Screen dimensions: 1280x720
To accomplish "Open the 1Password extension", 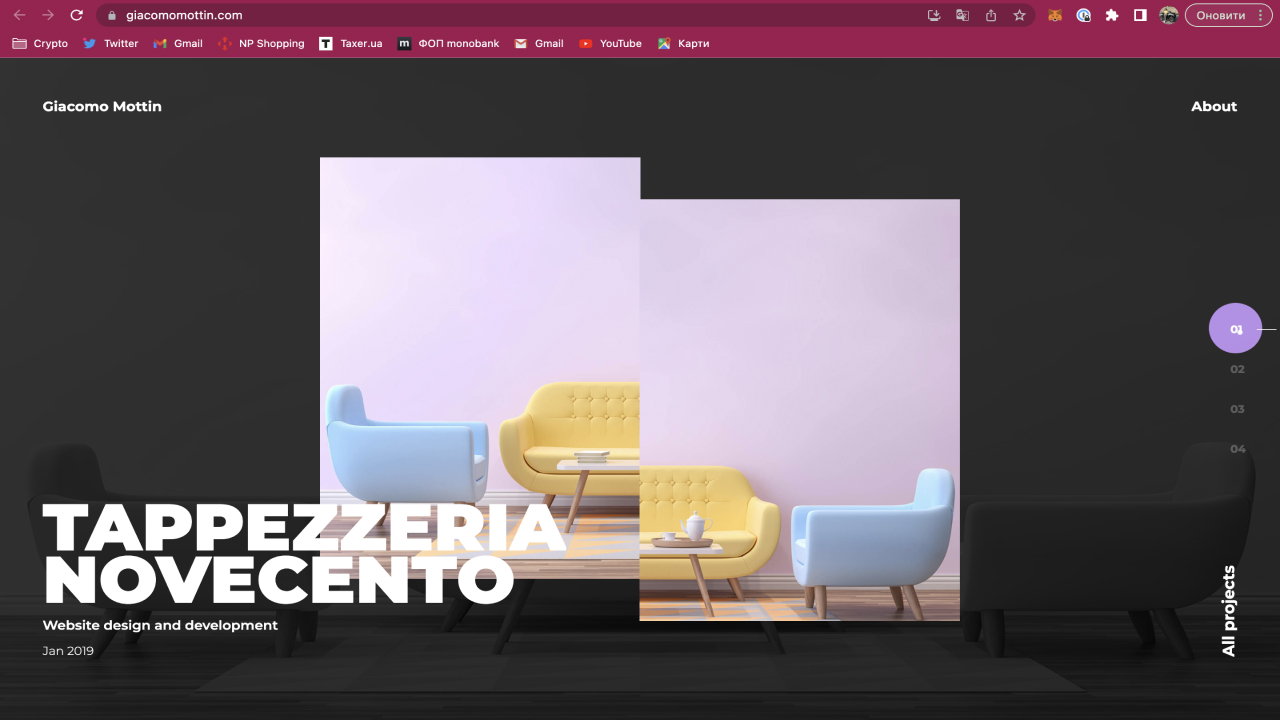I will tap(1082, 15).
